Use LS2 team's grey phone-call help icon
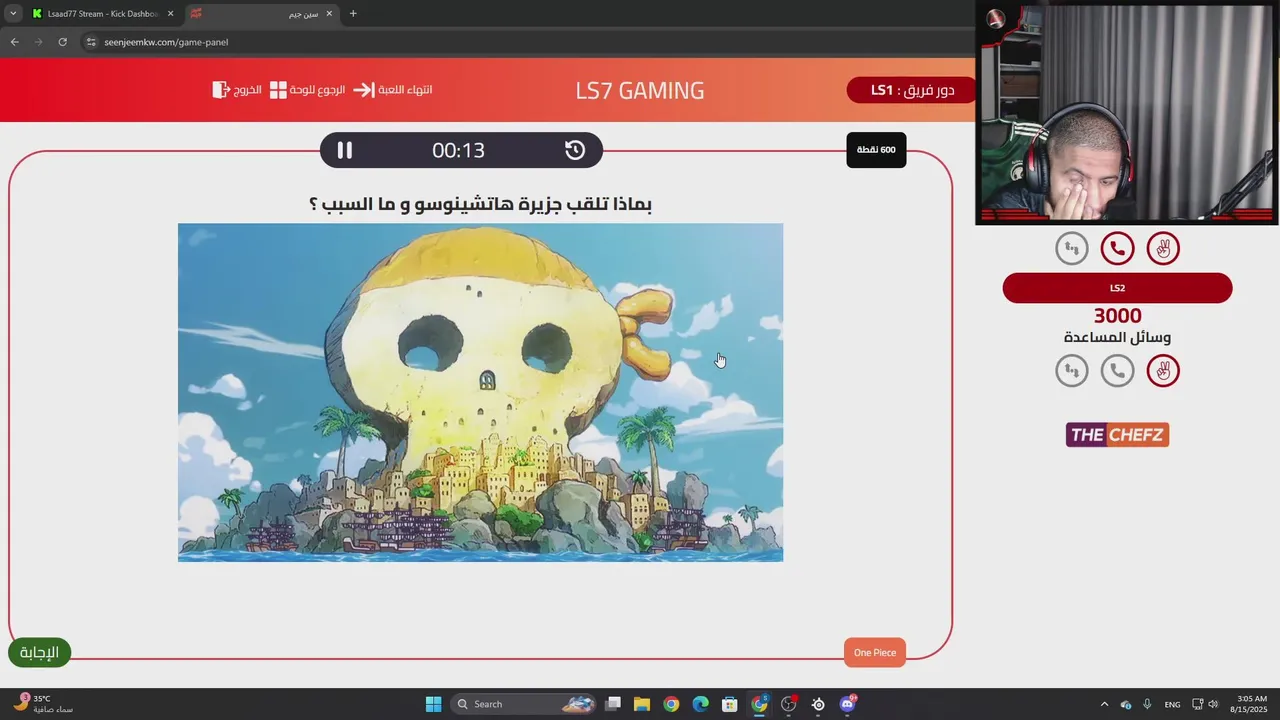1280x720 pixels. coord(1117,371)
